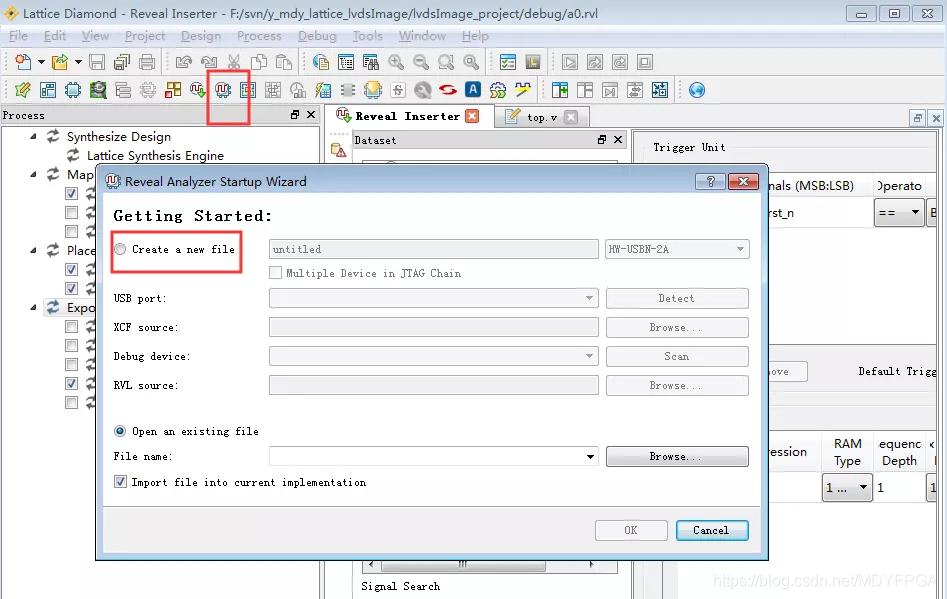
Task: Open the == operator dropdown in Trigger Unit
Action: (899, 213)
